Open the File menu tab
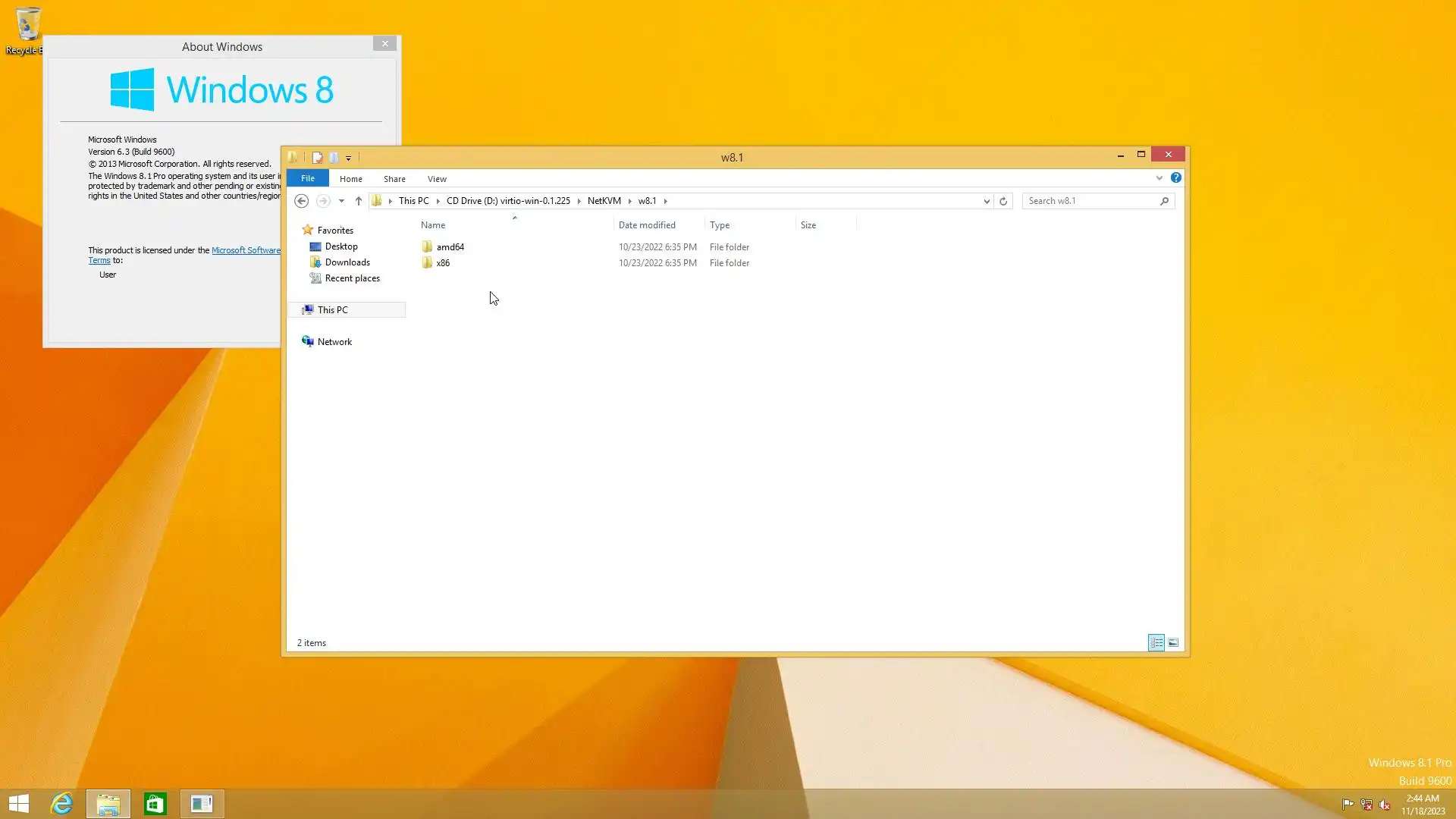Viewport: 1456px width, 819px height. click(307, 178)
